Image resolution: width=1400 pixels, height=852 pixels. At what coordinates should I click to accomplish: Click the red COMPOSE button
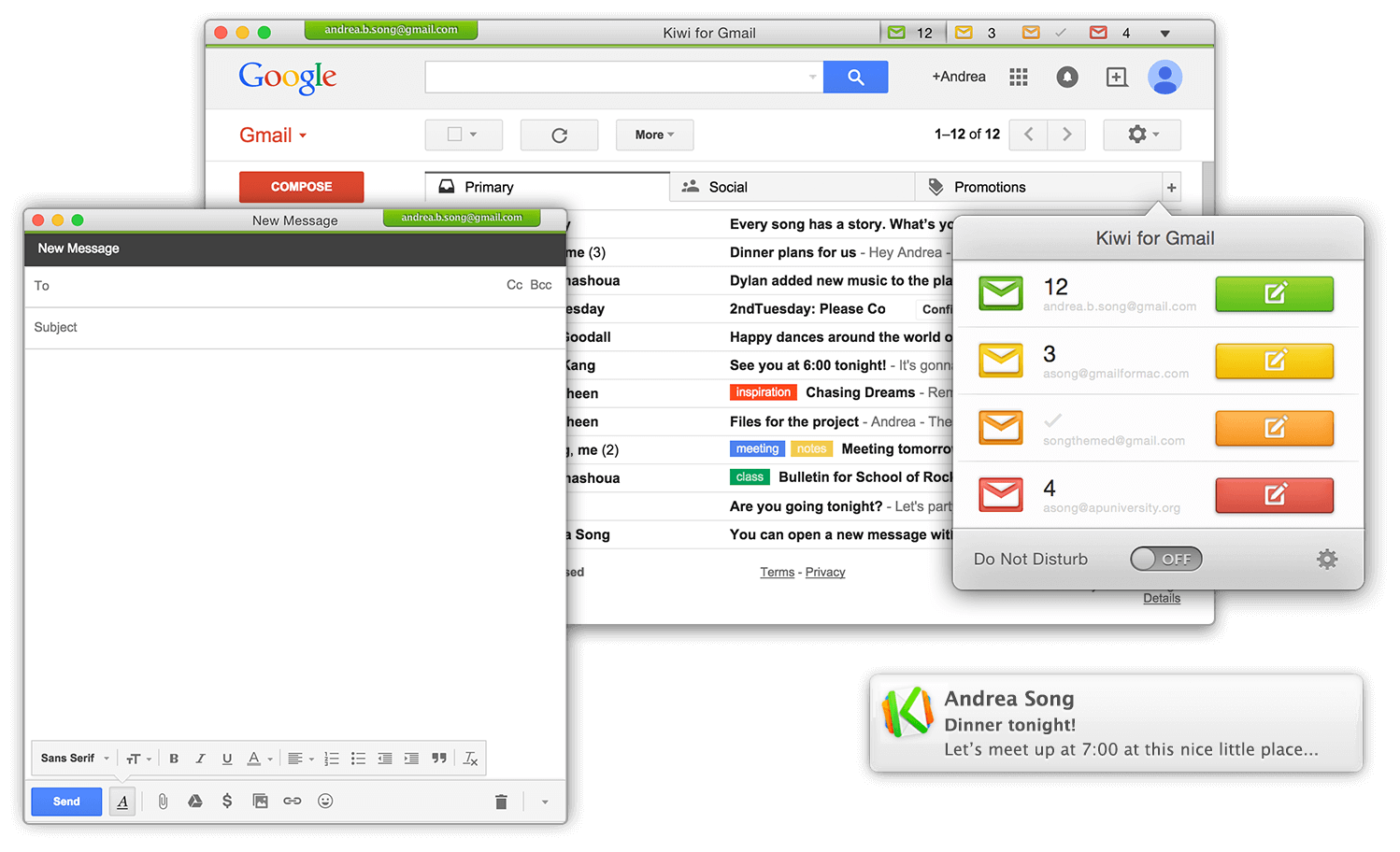301,187
